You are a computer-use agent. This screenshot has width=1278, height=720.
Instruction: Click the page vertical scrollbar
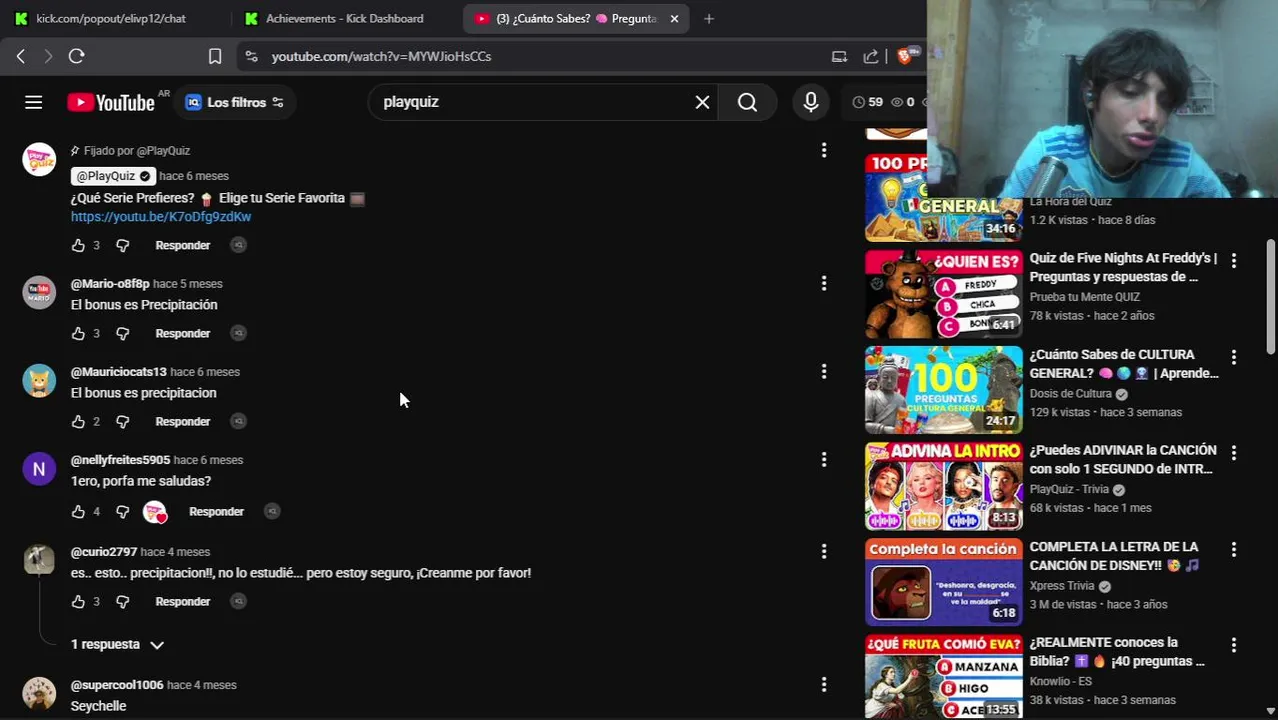[1270, 296]
